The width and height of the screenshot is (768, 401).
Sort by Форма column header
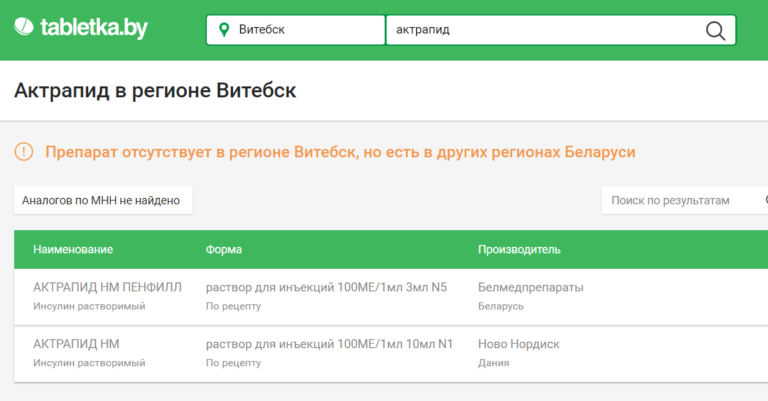click(224, 249)
